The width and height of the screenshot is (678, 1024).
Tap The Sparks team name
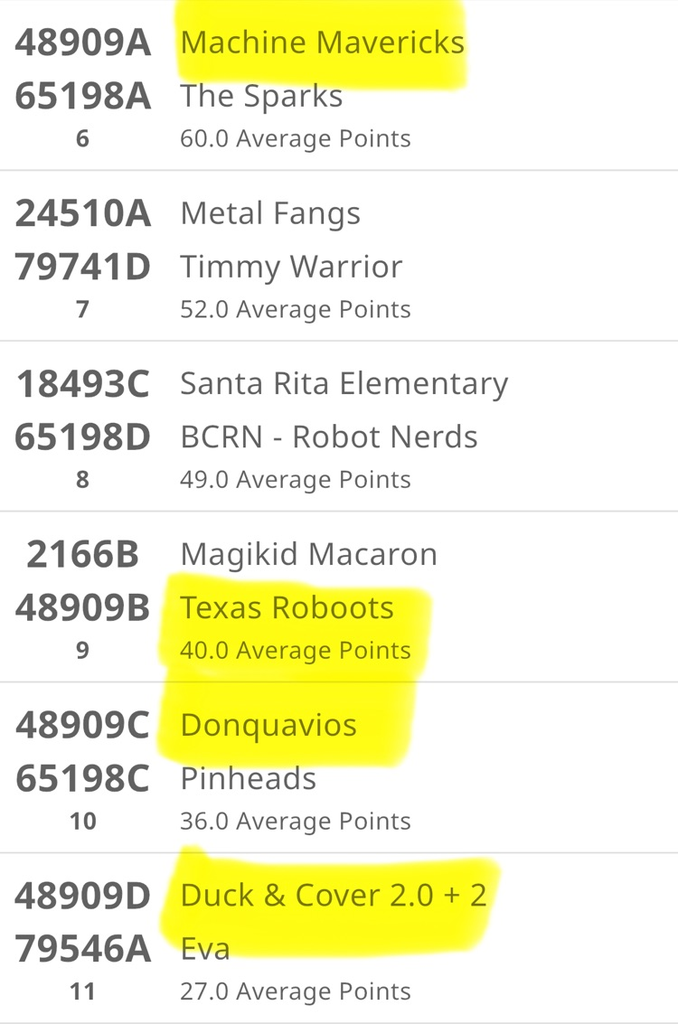coord(261,97)
